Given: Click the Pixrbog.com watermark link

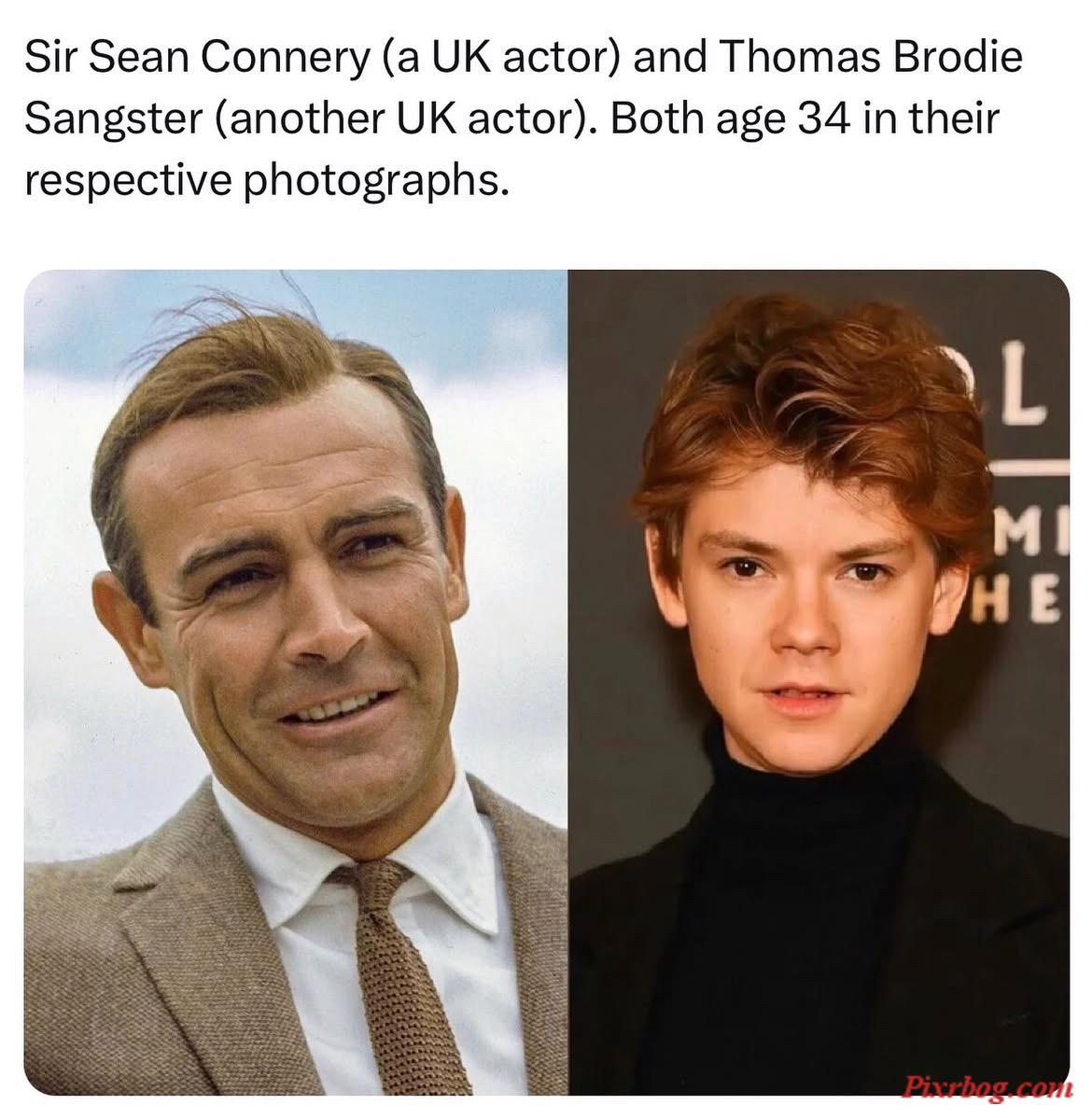Looking at the screenshot, I should tap(987, 1086).
